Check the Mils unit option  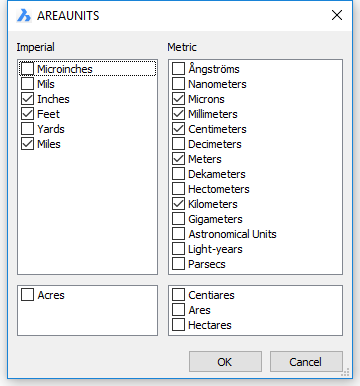pyautogui.click(x=28, y=84)
